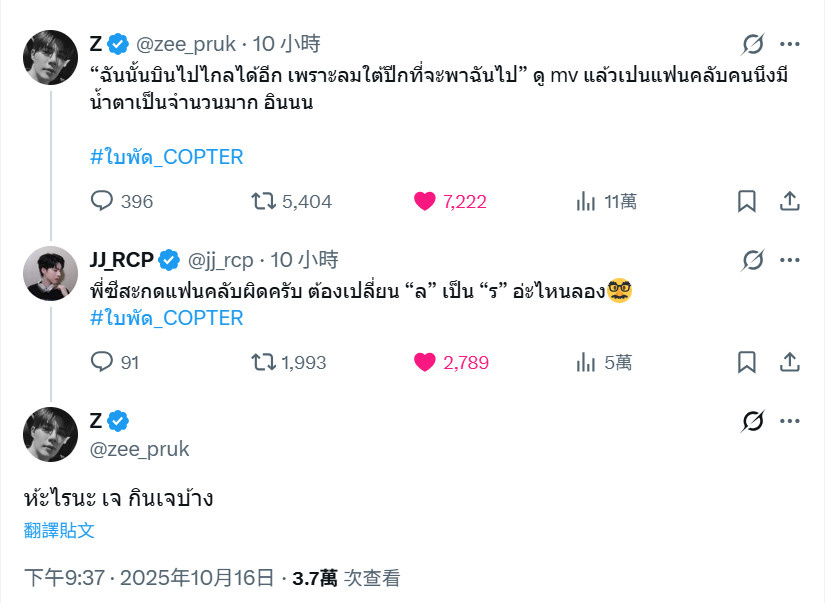Image resolution: width=825 pixels, height=603 pixels.
Task: Click #ใบพัด_COPTER hashtag in JJ_RCP's tweet
Action: point(166,318)
